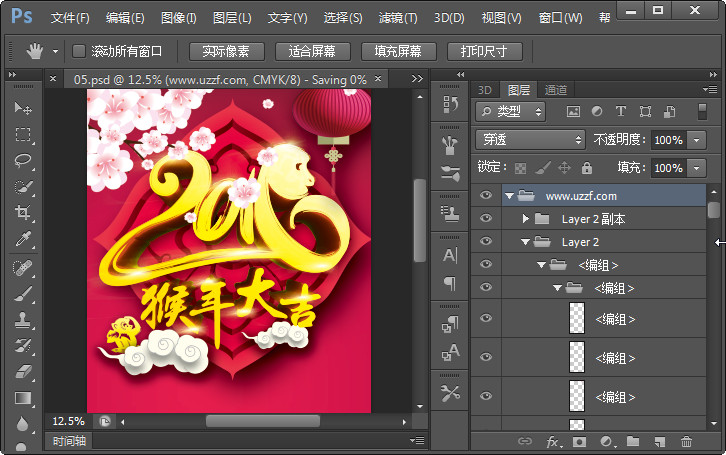726x455 pixels.
Task: Select the History Brush tool
Action: click(x=23, y=346)
